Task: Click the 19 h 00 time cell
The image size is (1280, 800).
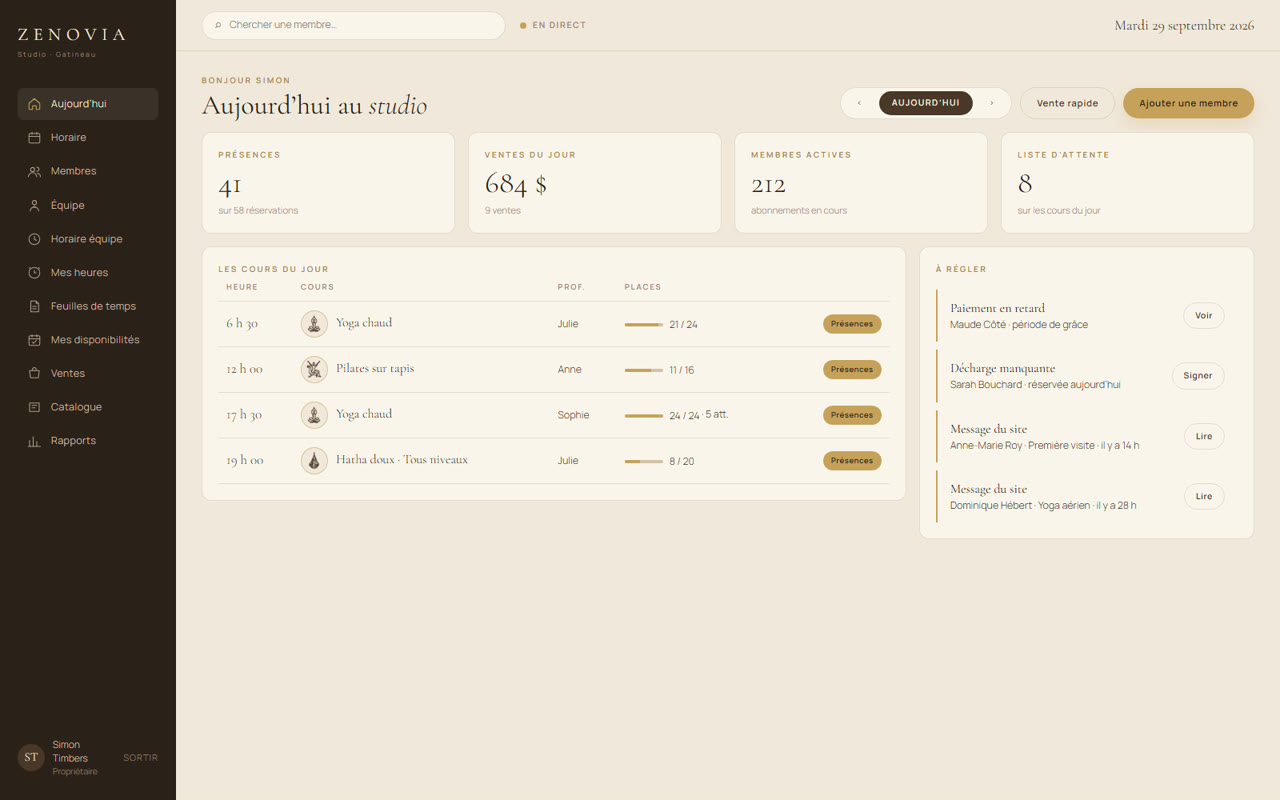Action: tap(245, 460)
